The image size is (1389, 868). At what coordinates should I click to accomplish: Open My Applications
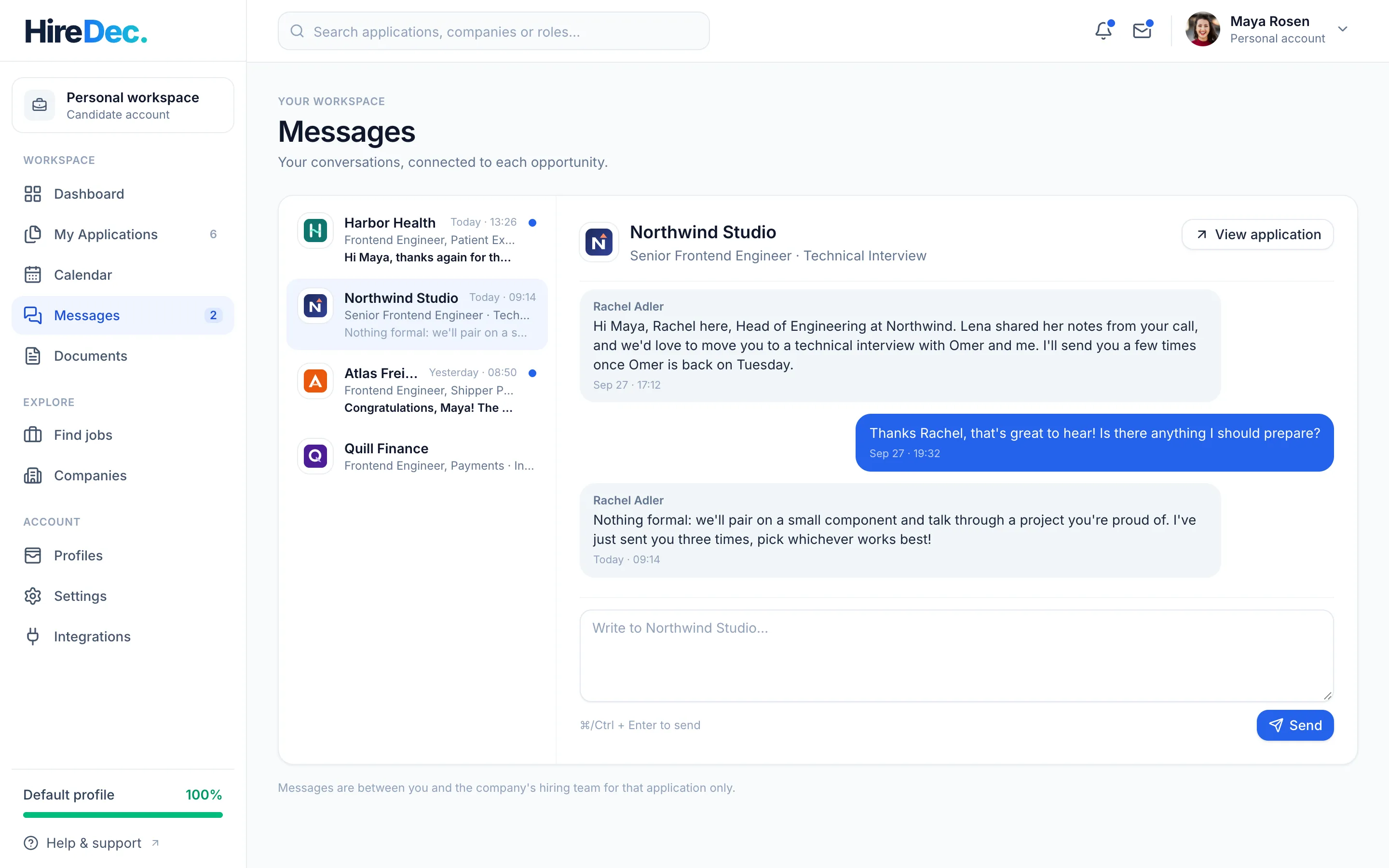pos(123,234)
